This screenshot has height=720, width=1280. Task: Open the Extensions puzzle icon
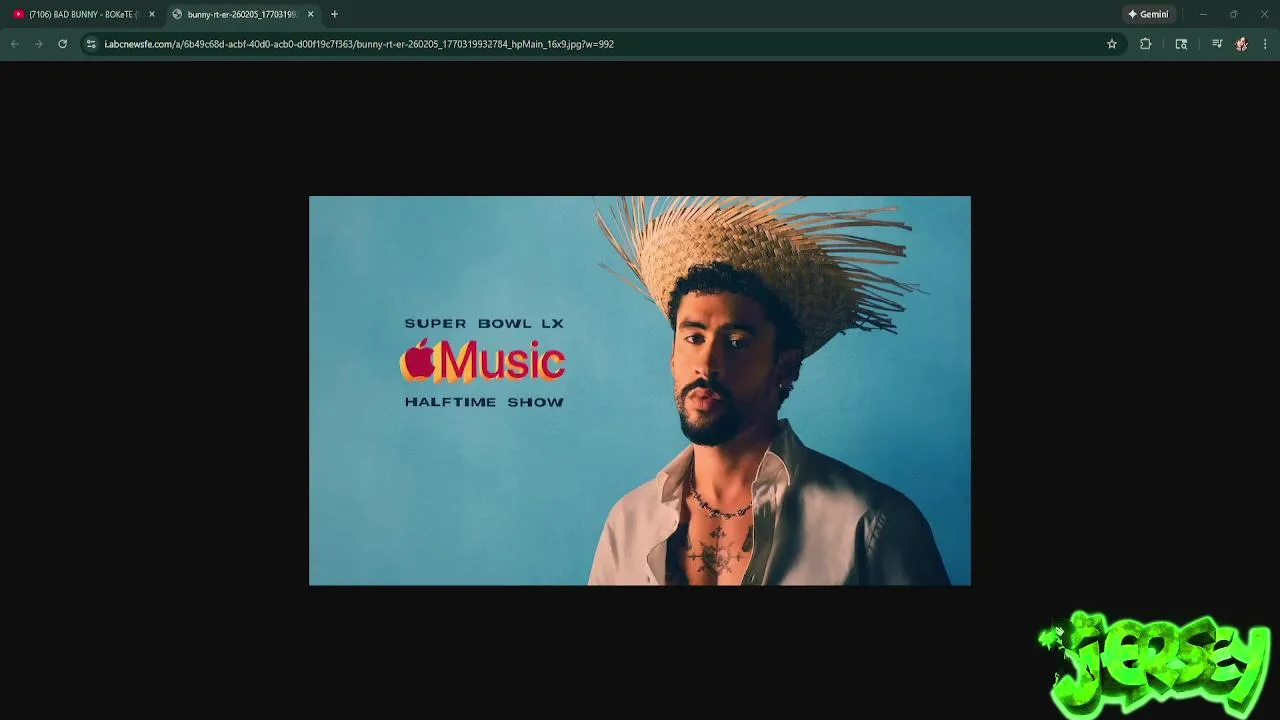tap(1146, 44)
